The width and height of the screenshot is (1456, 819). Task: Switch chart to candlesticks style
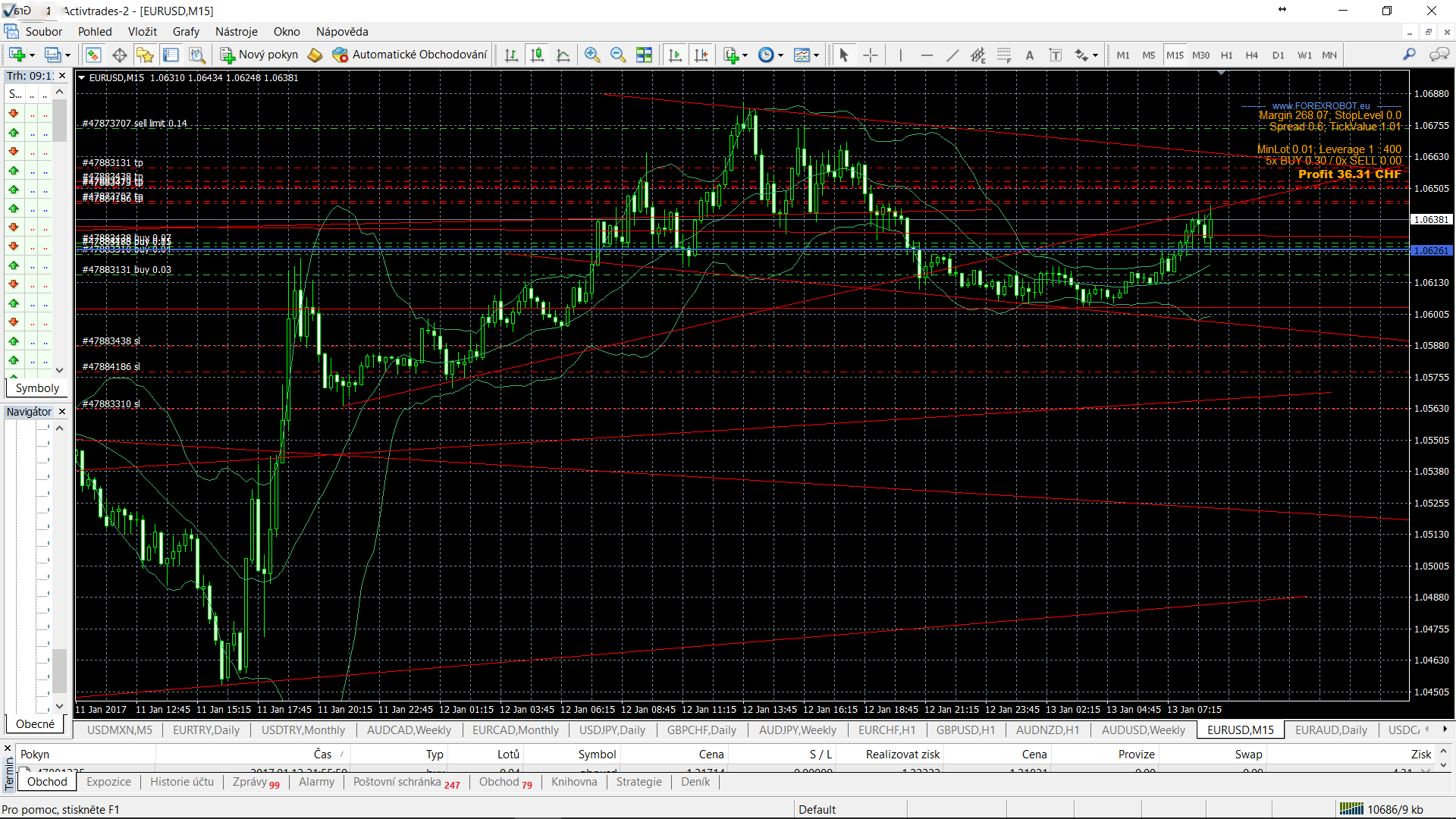point(538,55)
